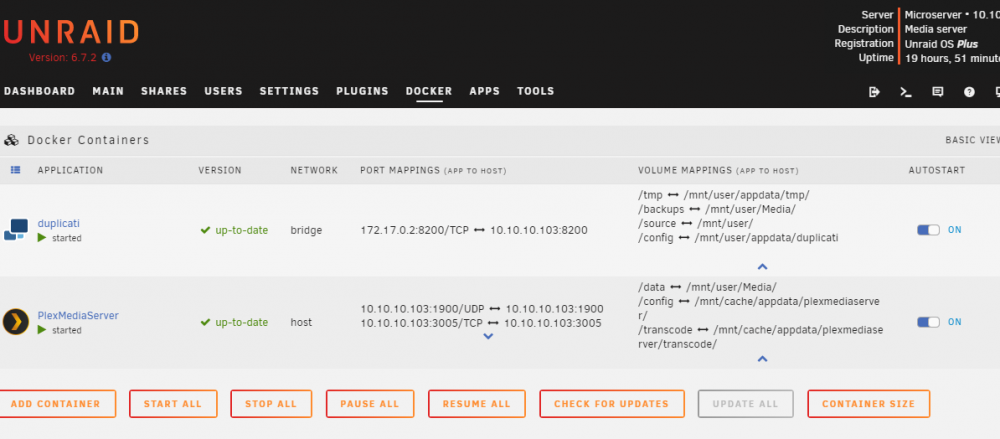Click the duplicati up-to-date checkmark
Image resolution: width=1000 pixels, height=439 pixels.
(x=205, y=230)
